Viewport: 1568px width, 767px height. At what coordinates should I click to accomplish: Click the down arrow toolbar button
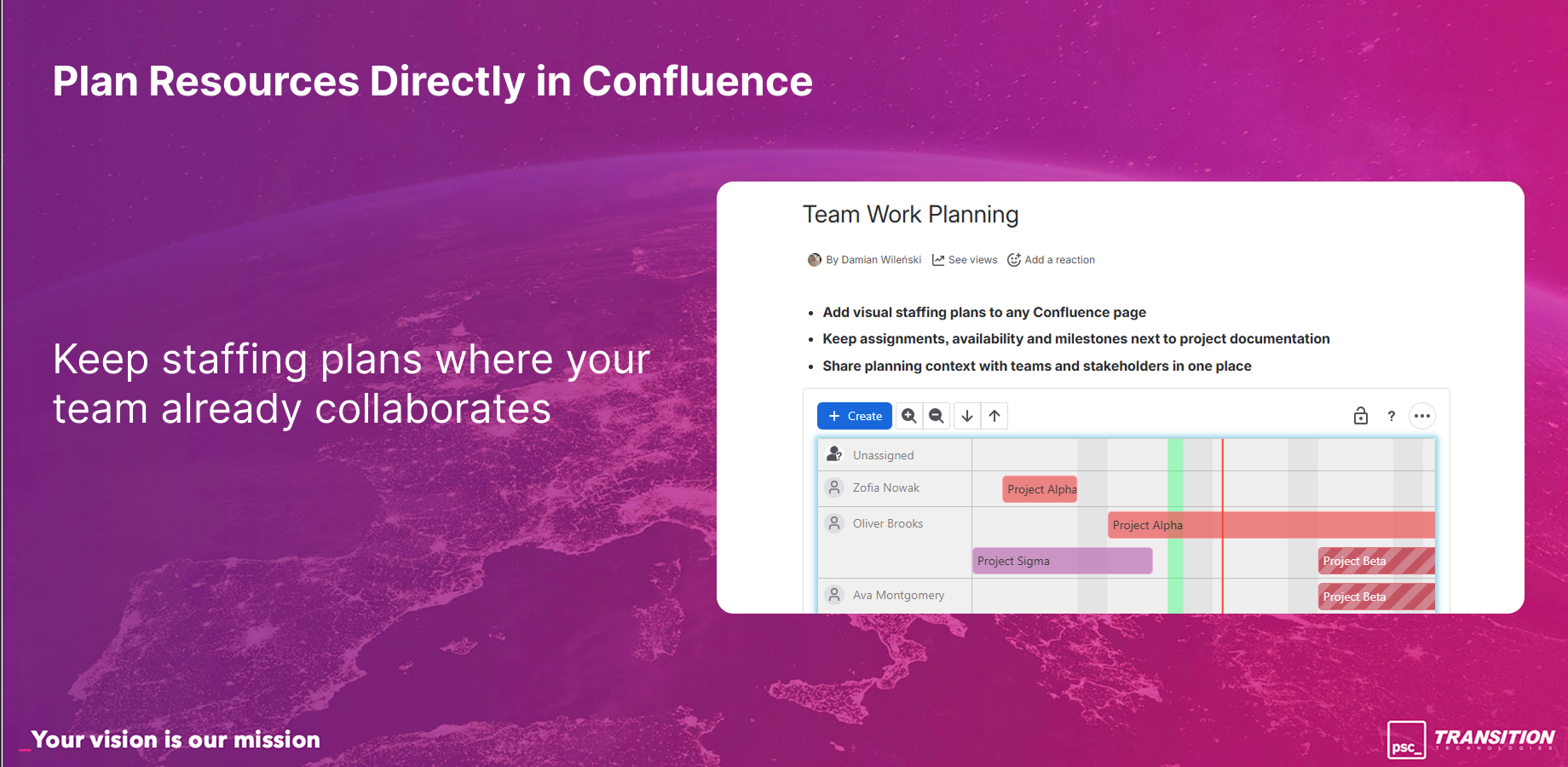point(967,416)
